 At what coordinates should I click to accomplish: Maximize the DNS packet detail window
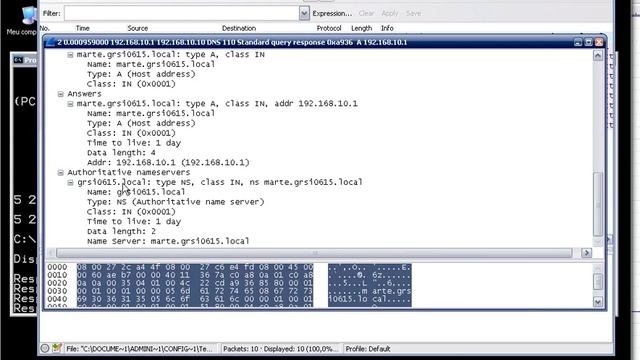(589, 42)
